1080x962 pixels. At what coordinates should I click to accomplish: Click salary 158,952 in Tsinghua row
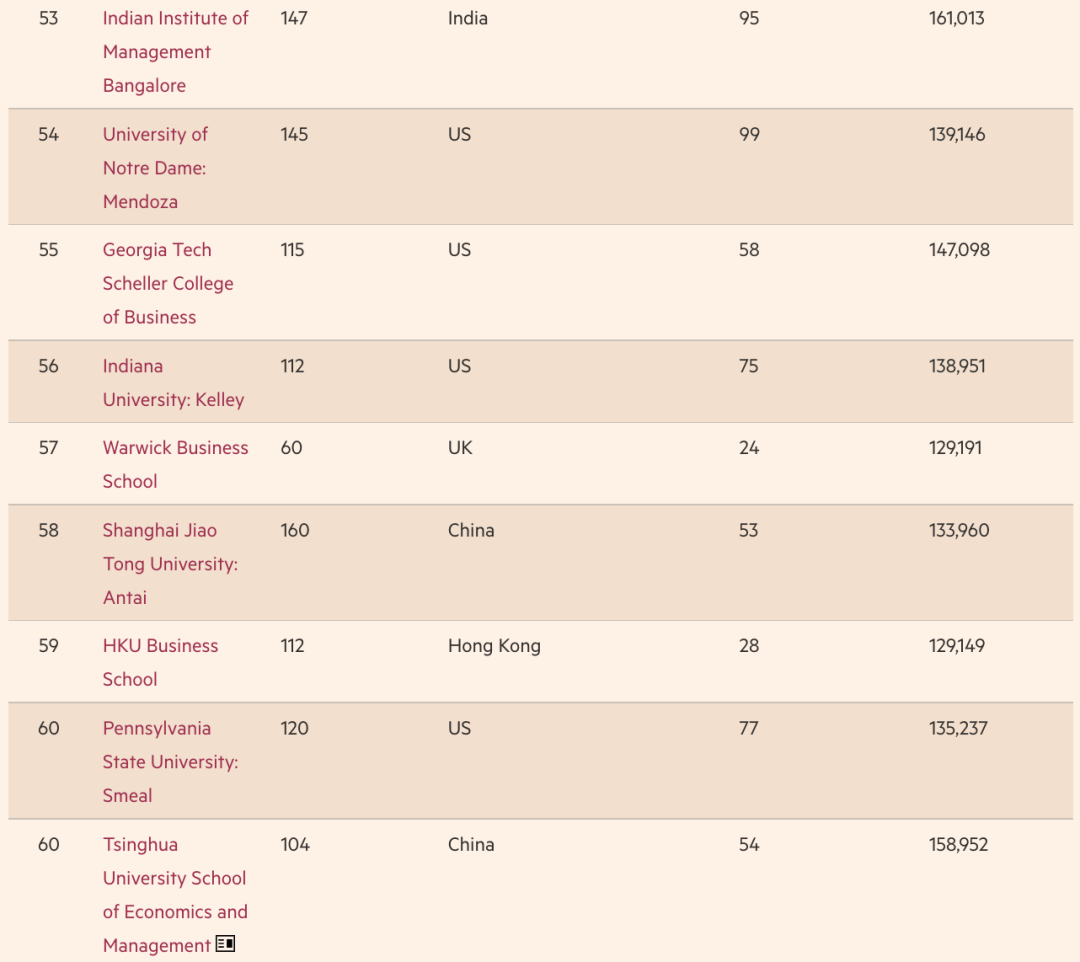click(x=958, y=844)
